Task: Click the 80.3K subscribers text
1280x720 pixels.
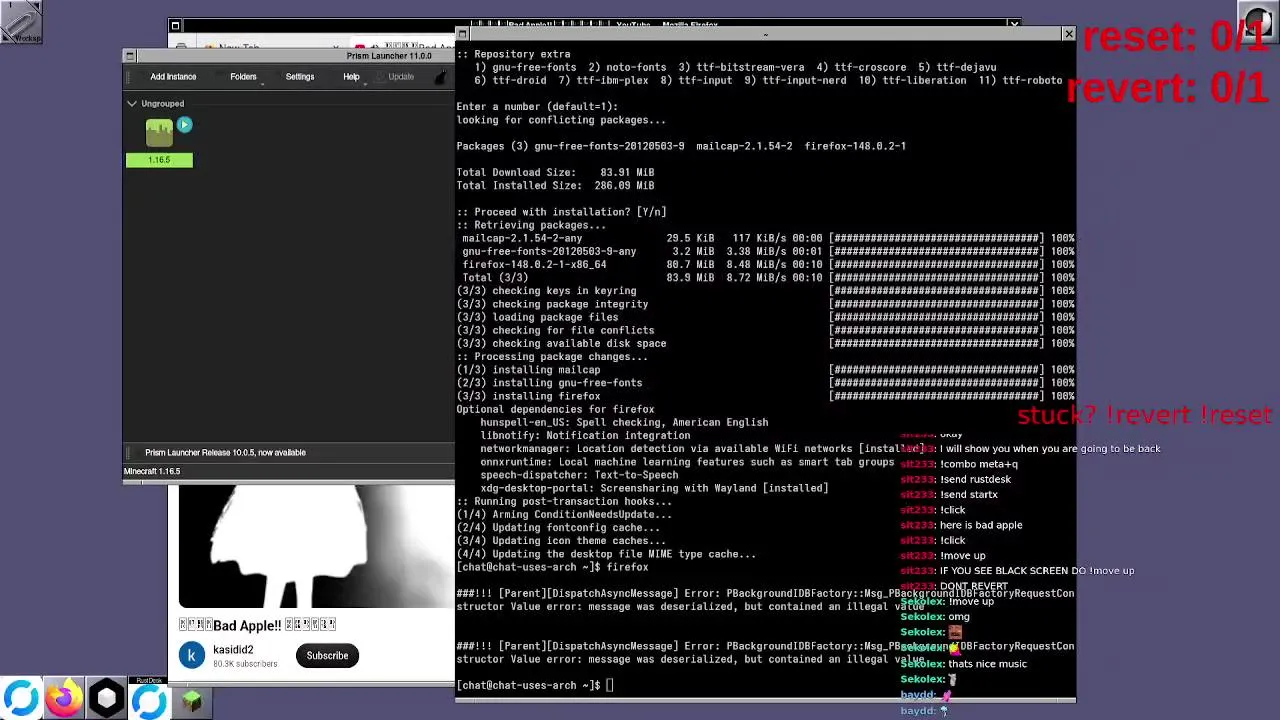Action: click(x=245, y=664)
